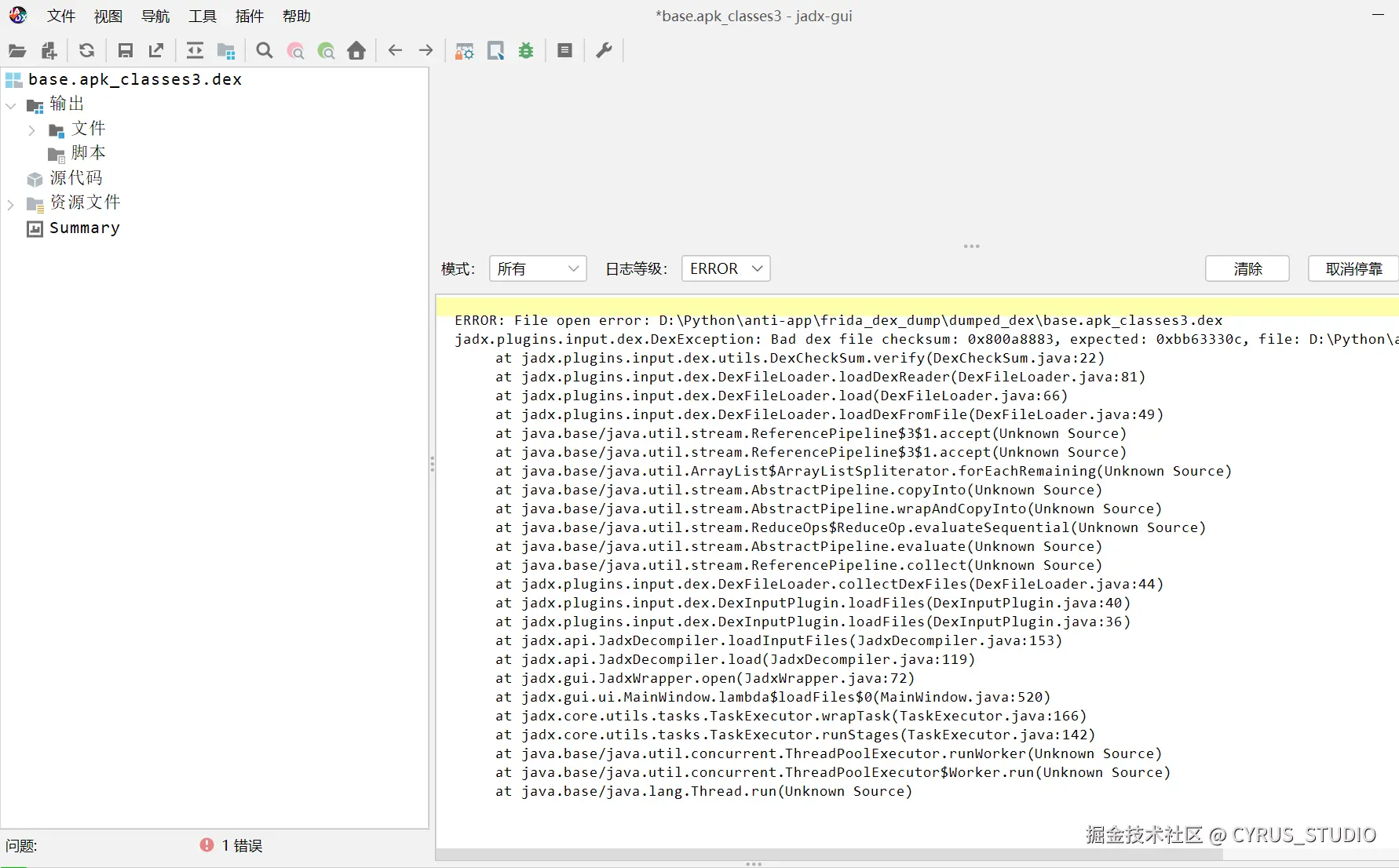The width and height of the screenshot is (1399, 868).
Task: Open the 帮助 menu
Action: 297,16
